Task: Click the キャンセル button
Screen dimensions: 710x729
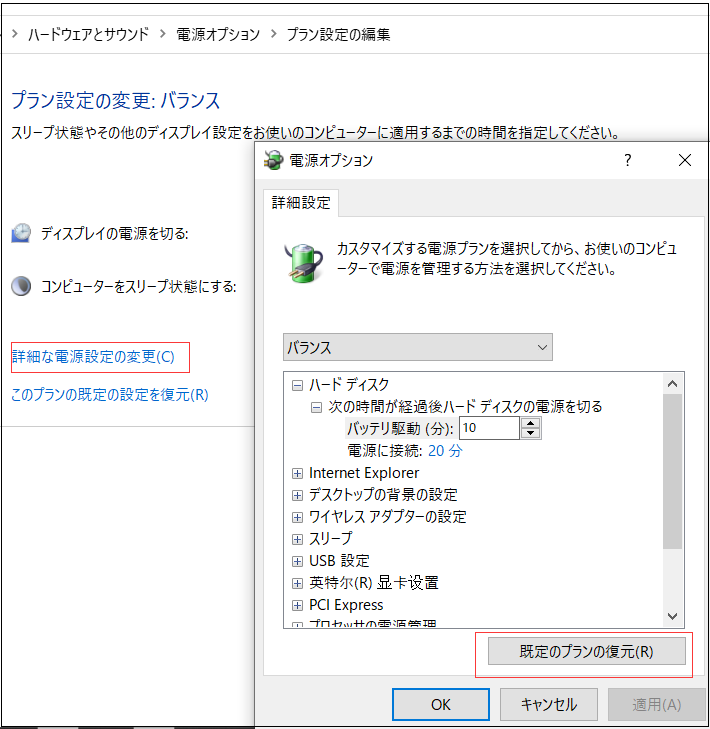Action: pyautogui.click(x=549, y=704)
